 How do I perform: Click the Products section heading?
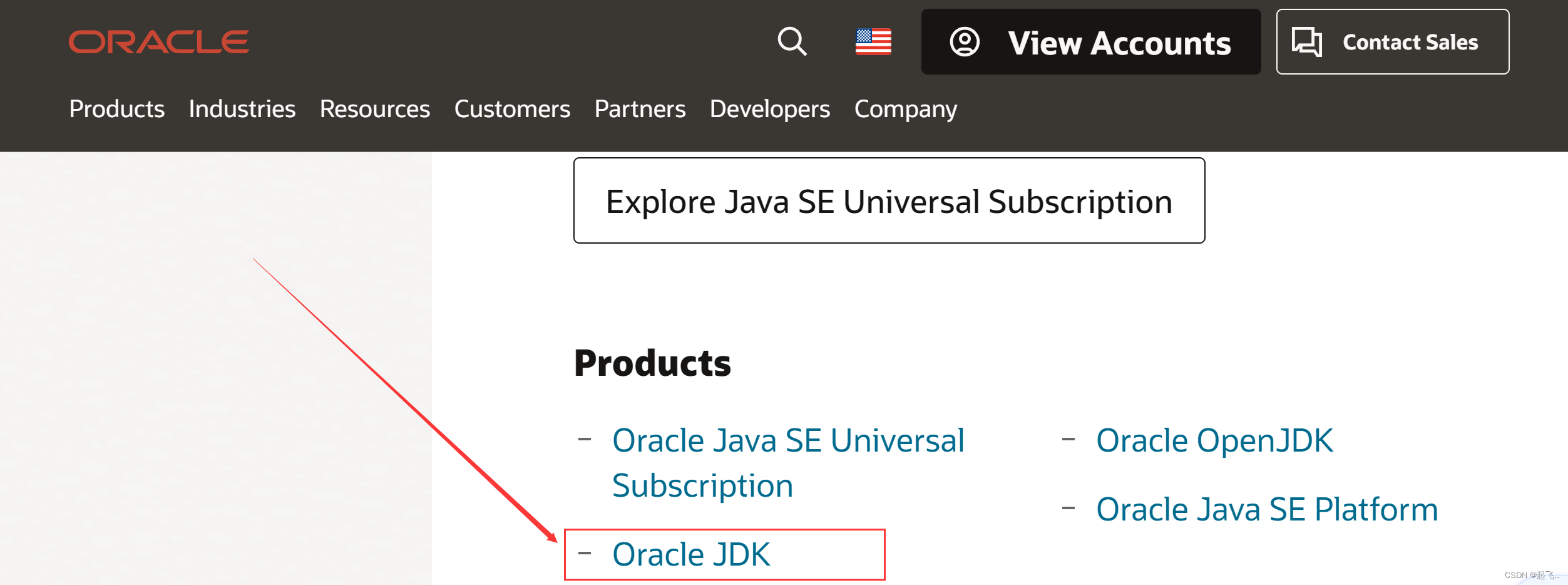pyautogui.click(x=652, y=362)
